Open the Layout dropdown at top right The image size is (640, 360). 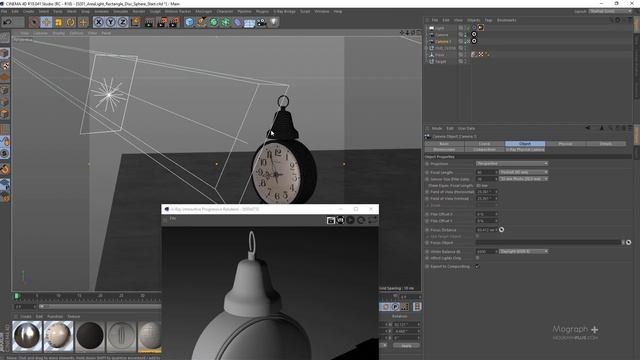click(610, 11)
